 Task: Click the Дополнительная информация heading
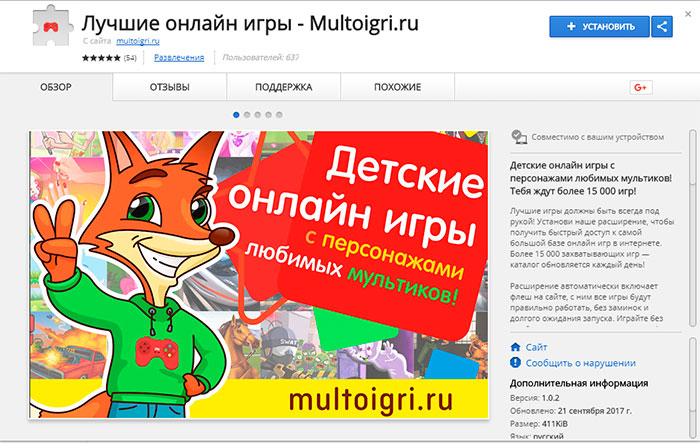pos(579,383)
